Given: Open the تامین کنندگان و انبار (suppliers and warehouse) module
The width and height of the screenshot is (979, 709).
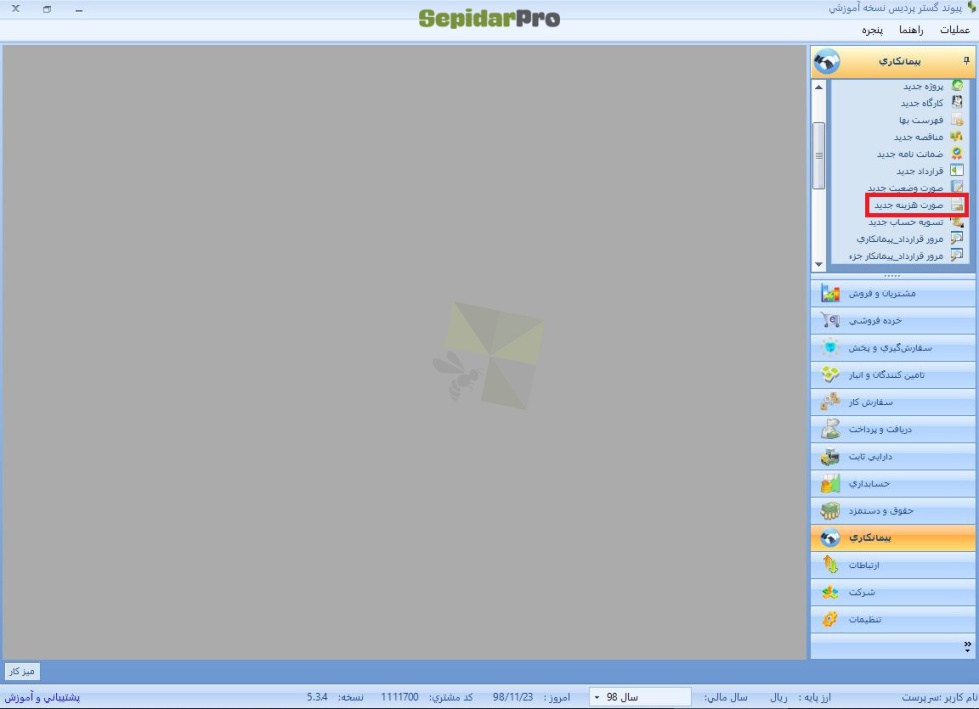Looking at the screenshot, I should coord(892,374).
